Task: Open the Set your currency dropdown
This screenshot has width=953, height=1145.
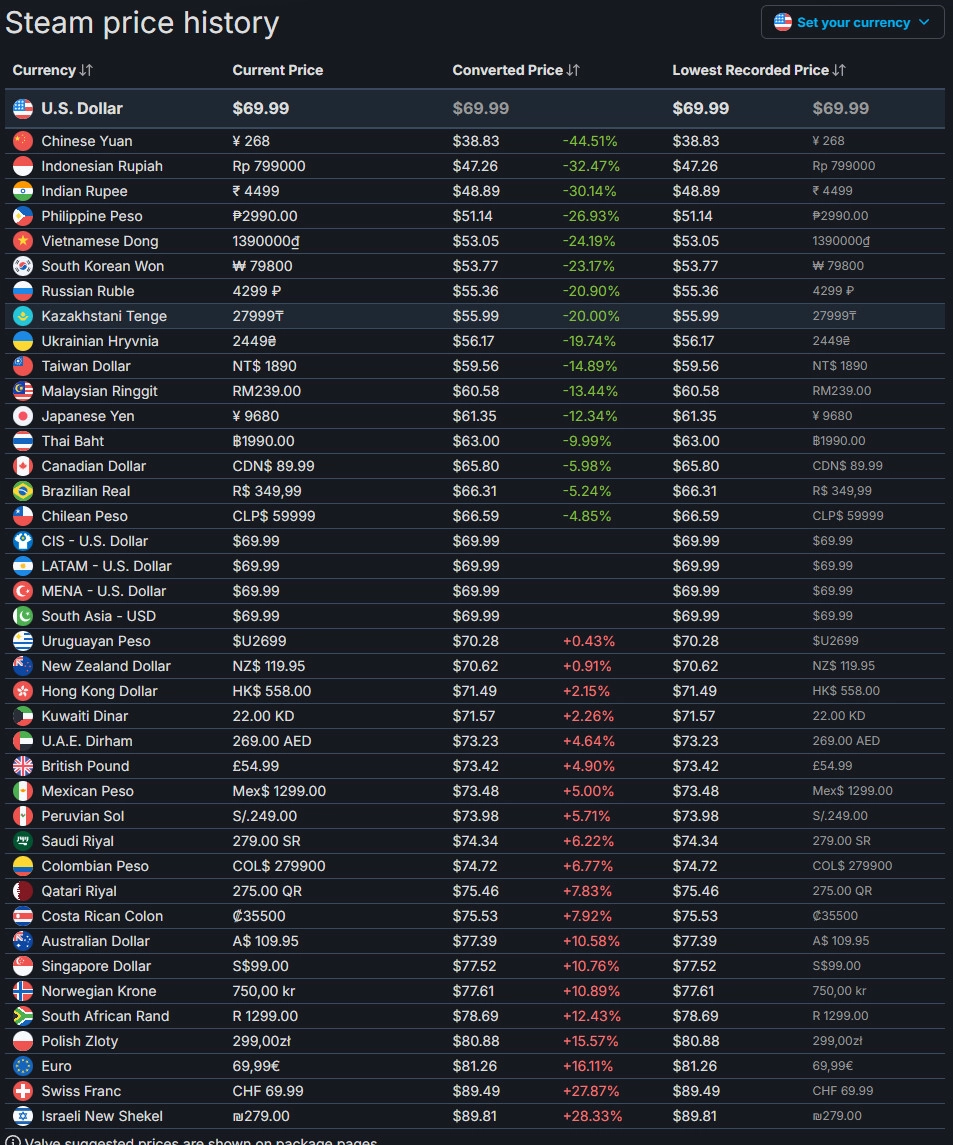Action: coord(852,22)
